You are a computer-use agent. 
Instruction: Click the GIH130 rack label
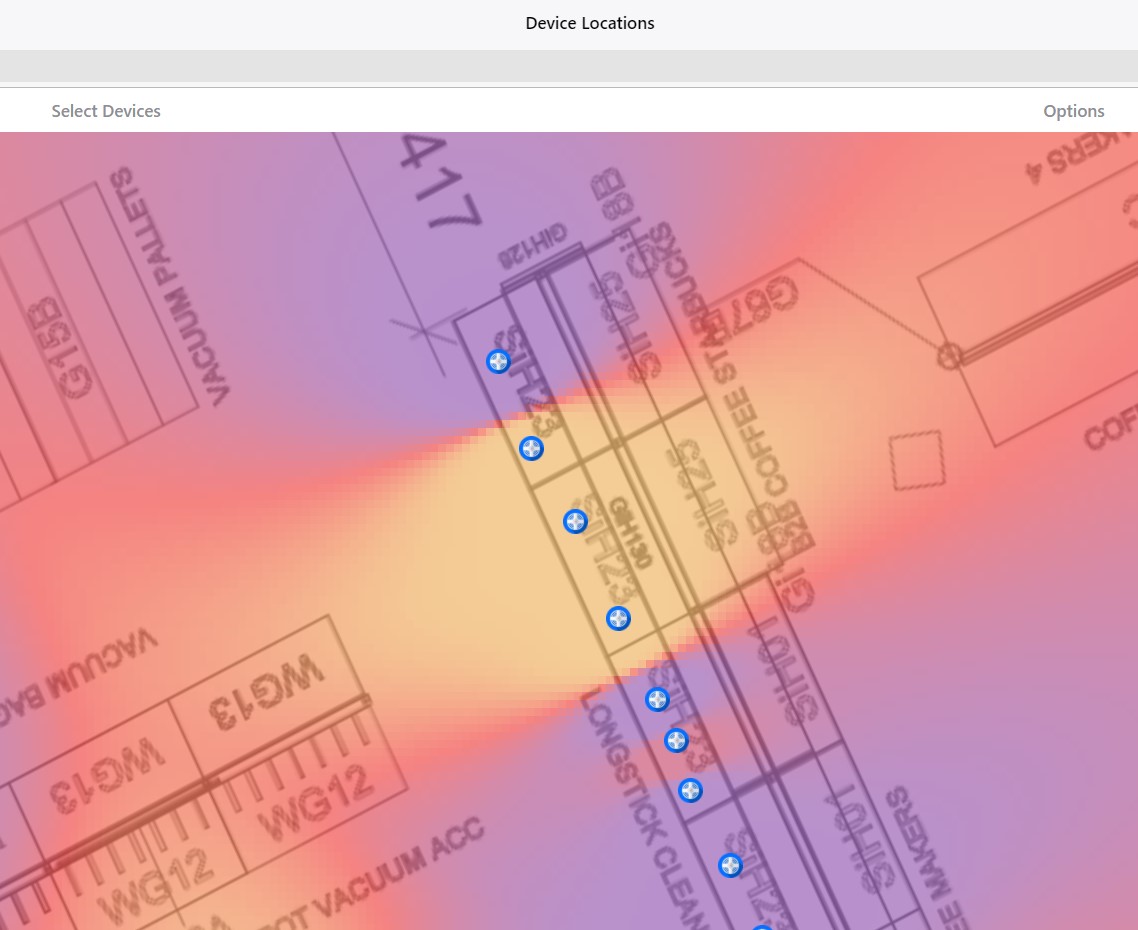point(630,532)
